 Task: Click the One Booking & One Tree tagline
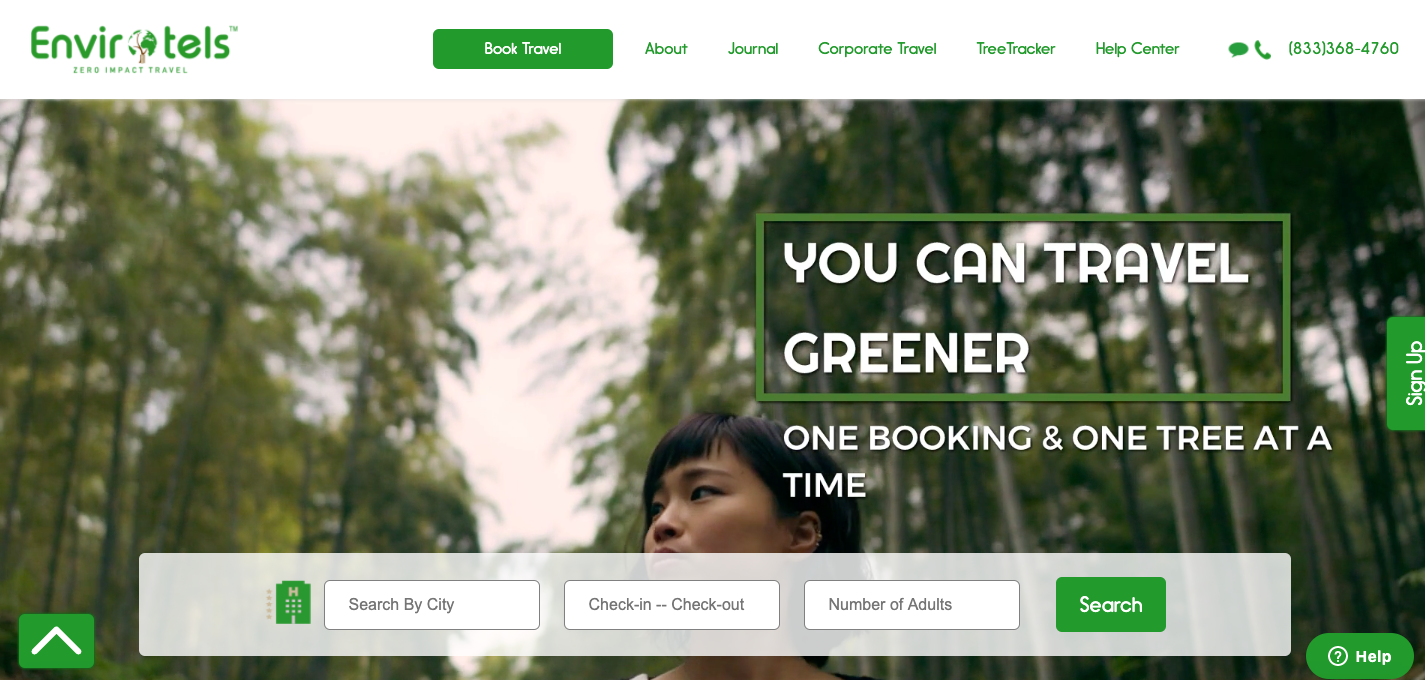click(1057, 461)
